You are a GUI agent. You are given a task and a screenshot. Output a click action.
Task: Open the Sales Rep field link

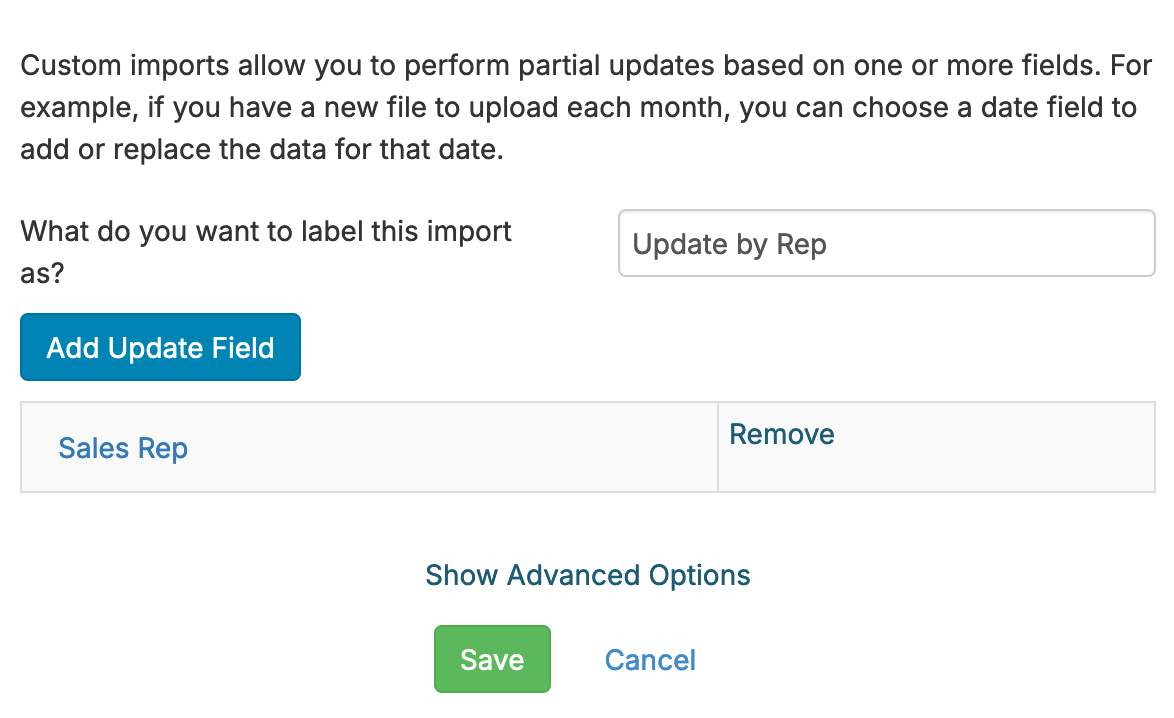click(123, 448)
